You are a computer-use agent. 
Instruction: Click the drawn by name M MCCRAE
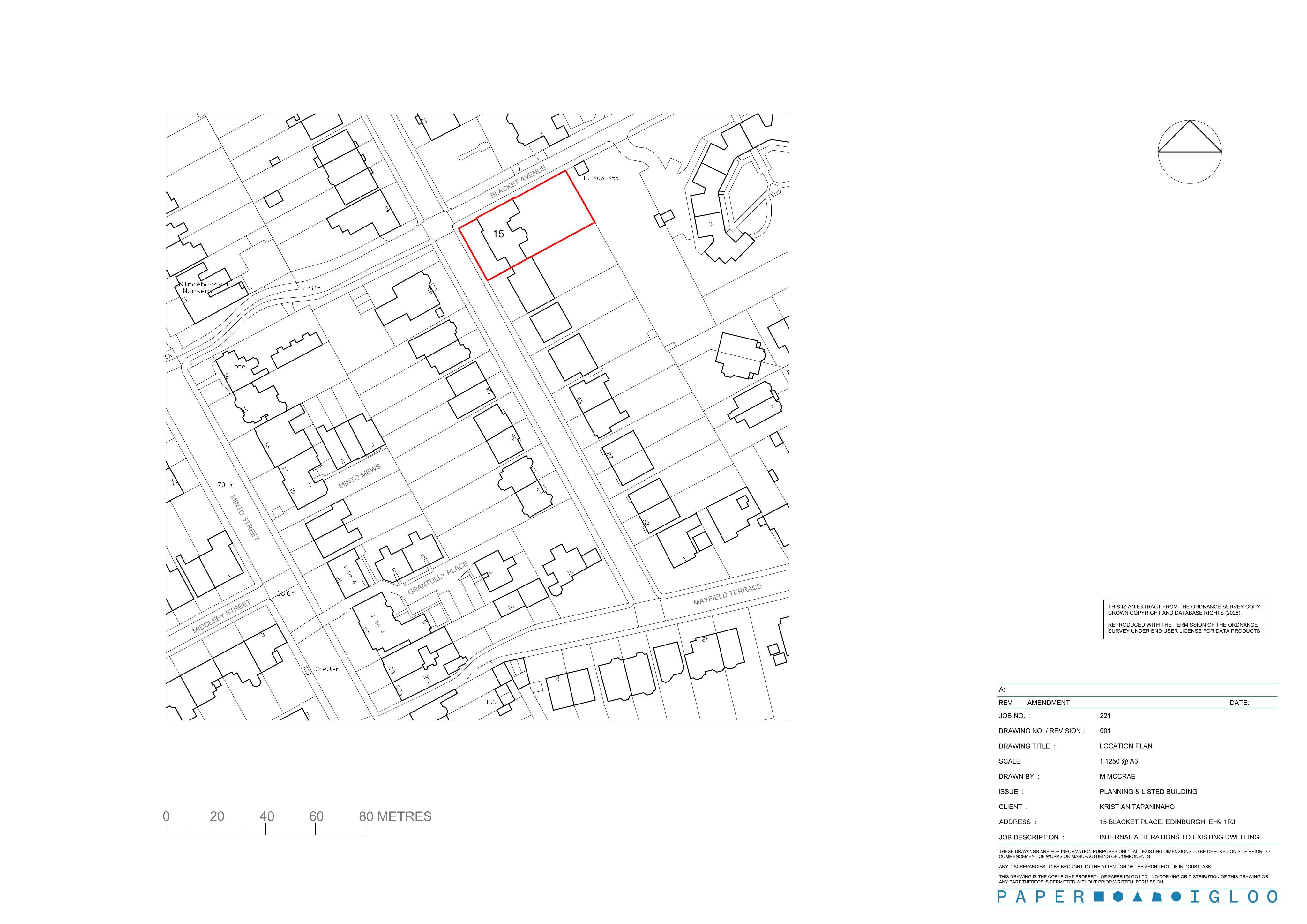click(1117, 777)
